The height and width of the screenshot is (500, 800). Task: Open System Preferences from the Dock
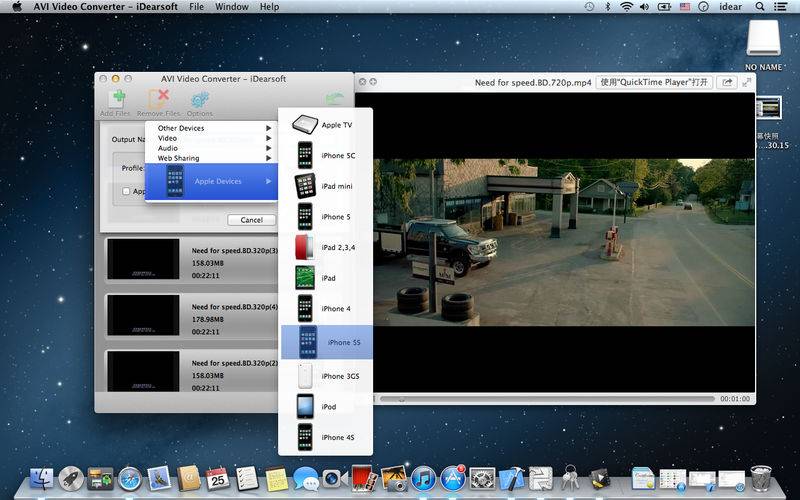(x=482, y=479)
